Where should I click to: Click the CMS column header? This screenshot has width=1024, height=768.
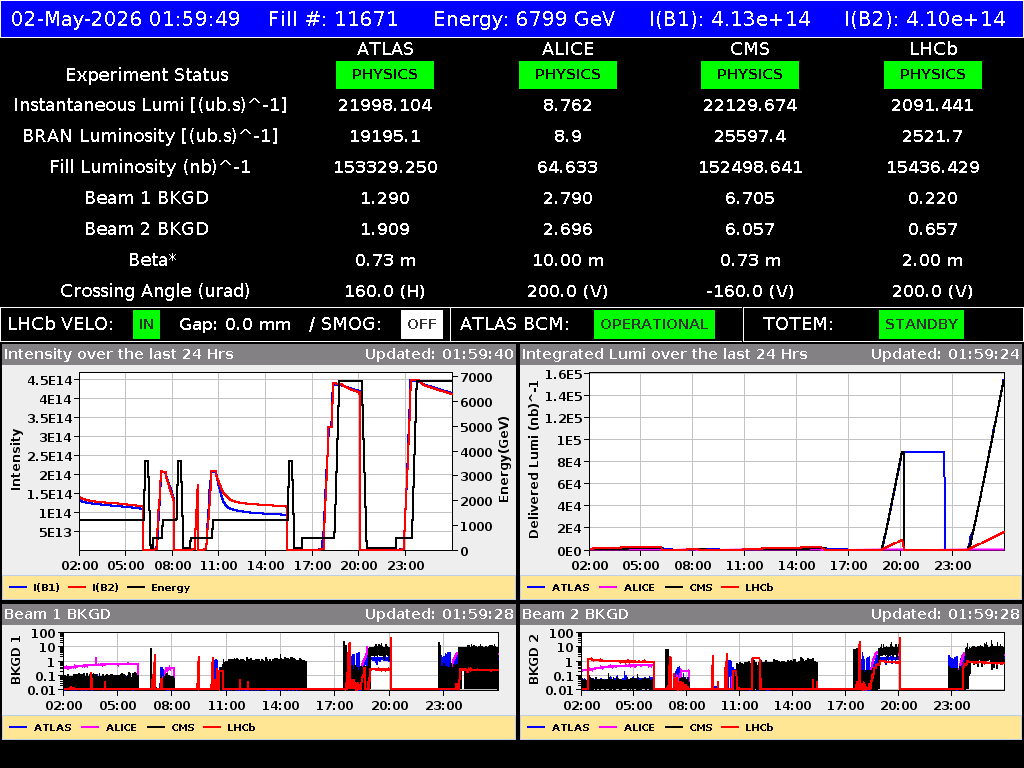tap(750, 49)
